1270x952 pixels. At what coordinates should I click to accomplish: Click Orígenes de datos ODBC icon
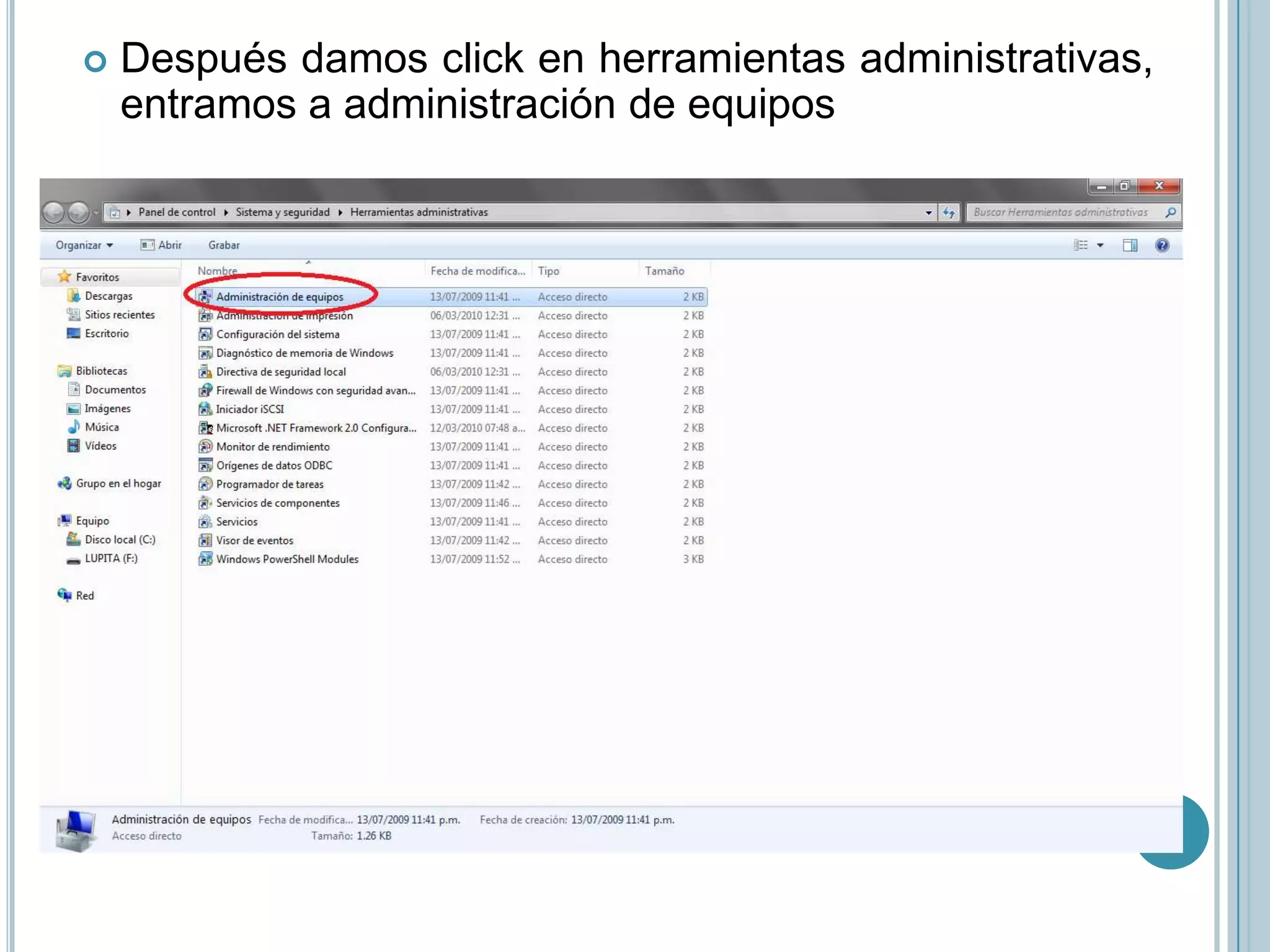pos(205,465)
